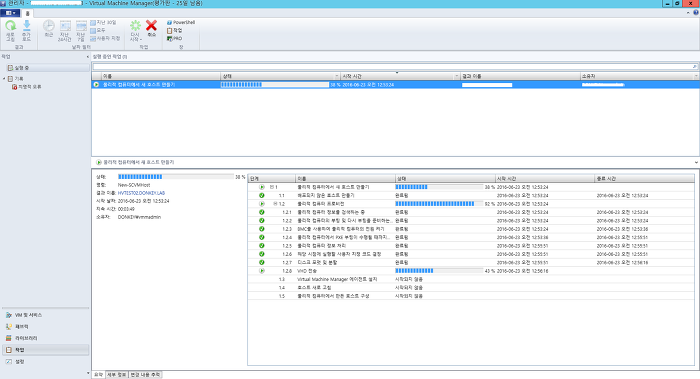Choose the 지난 30일 date filter

pyautogui.click(x=103, y=22)
